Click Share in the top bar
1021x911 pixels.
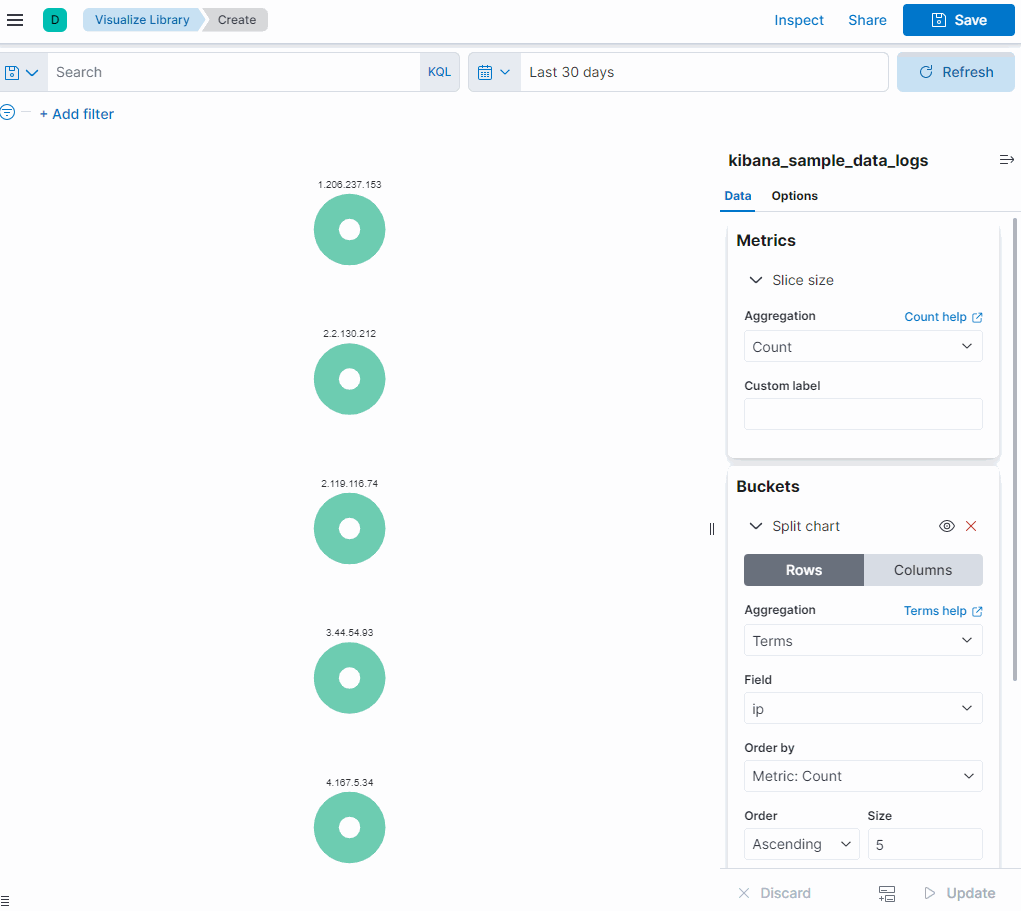867,20
